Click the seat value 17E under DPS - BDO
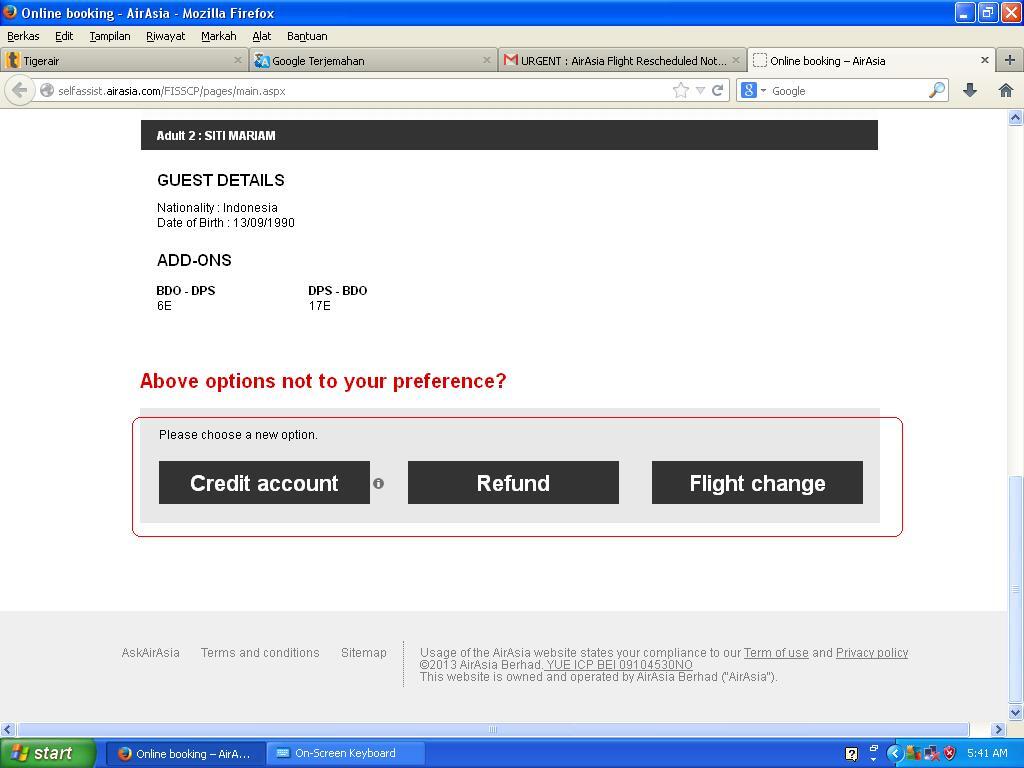Image resolution: width=1024 pixels, height=768 pixels. point(319,306)
